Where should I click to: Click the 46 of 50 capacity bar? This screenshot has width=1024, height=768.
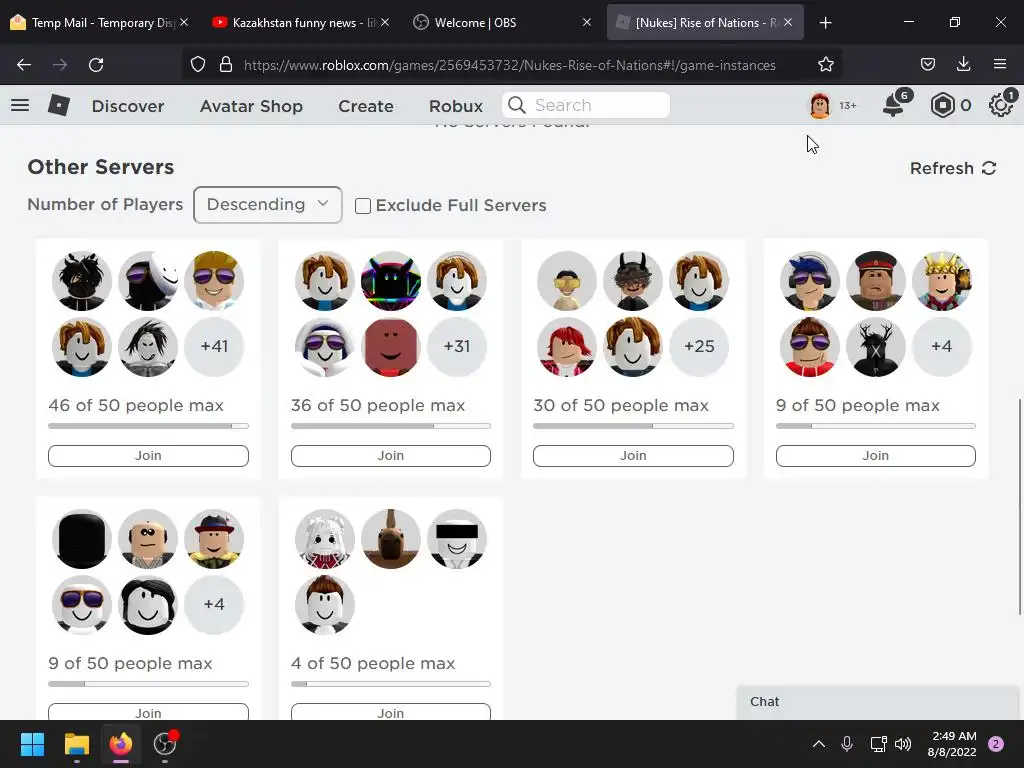pos(148,426)
